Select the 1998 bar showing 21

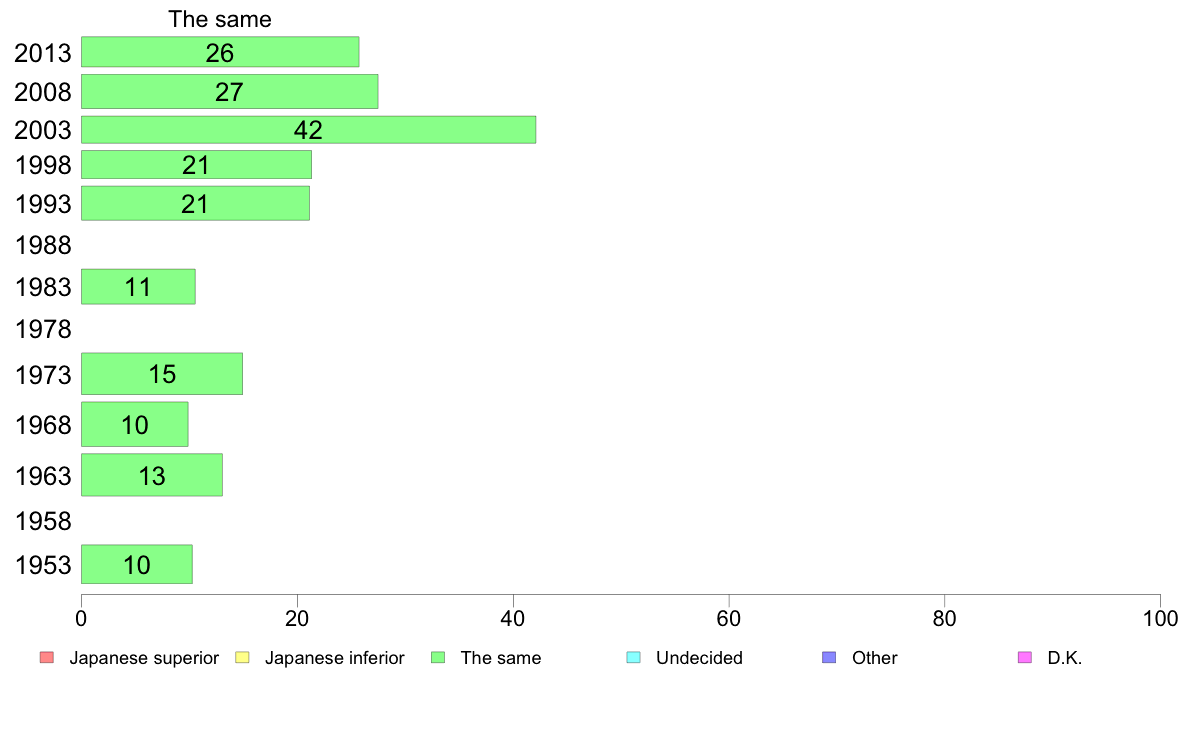tap(196, 164)
